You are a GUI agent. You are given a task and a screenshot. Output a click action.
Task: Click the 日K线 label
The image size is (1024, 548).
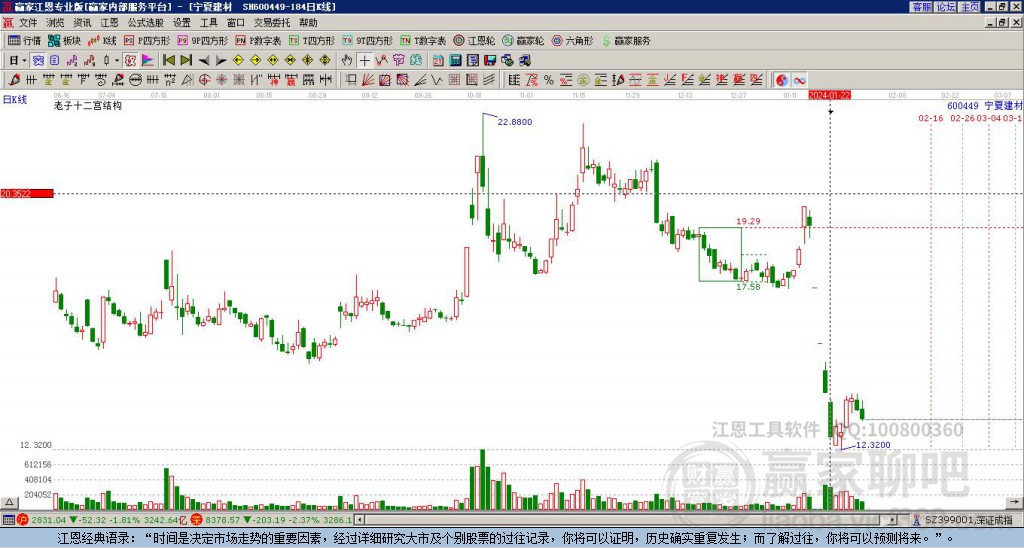[x=15, y=100]
